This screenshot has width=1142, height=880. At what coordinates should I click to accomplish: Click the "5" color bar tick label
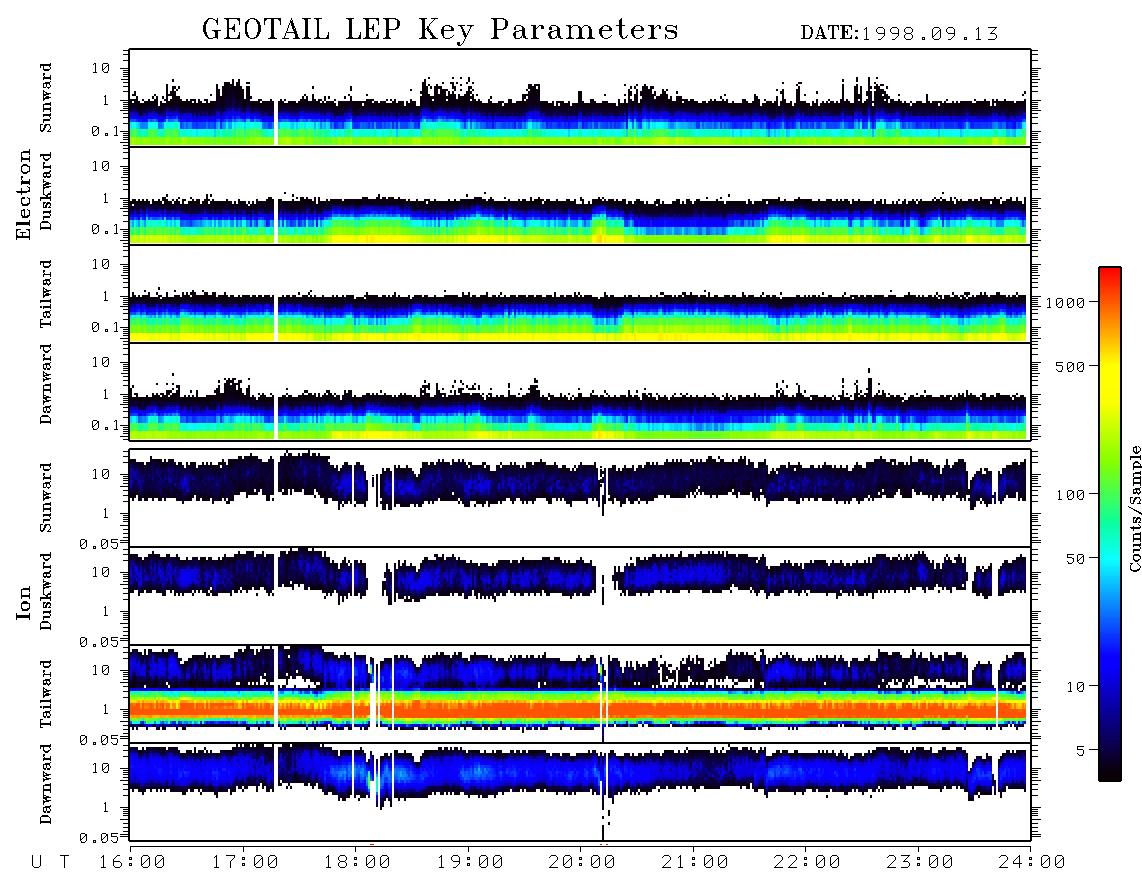(1080, 750)
